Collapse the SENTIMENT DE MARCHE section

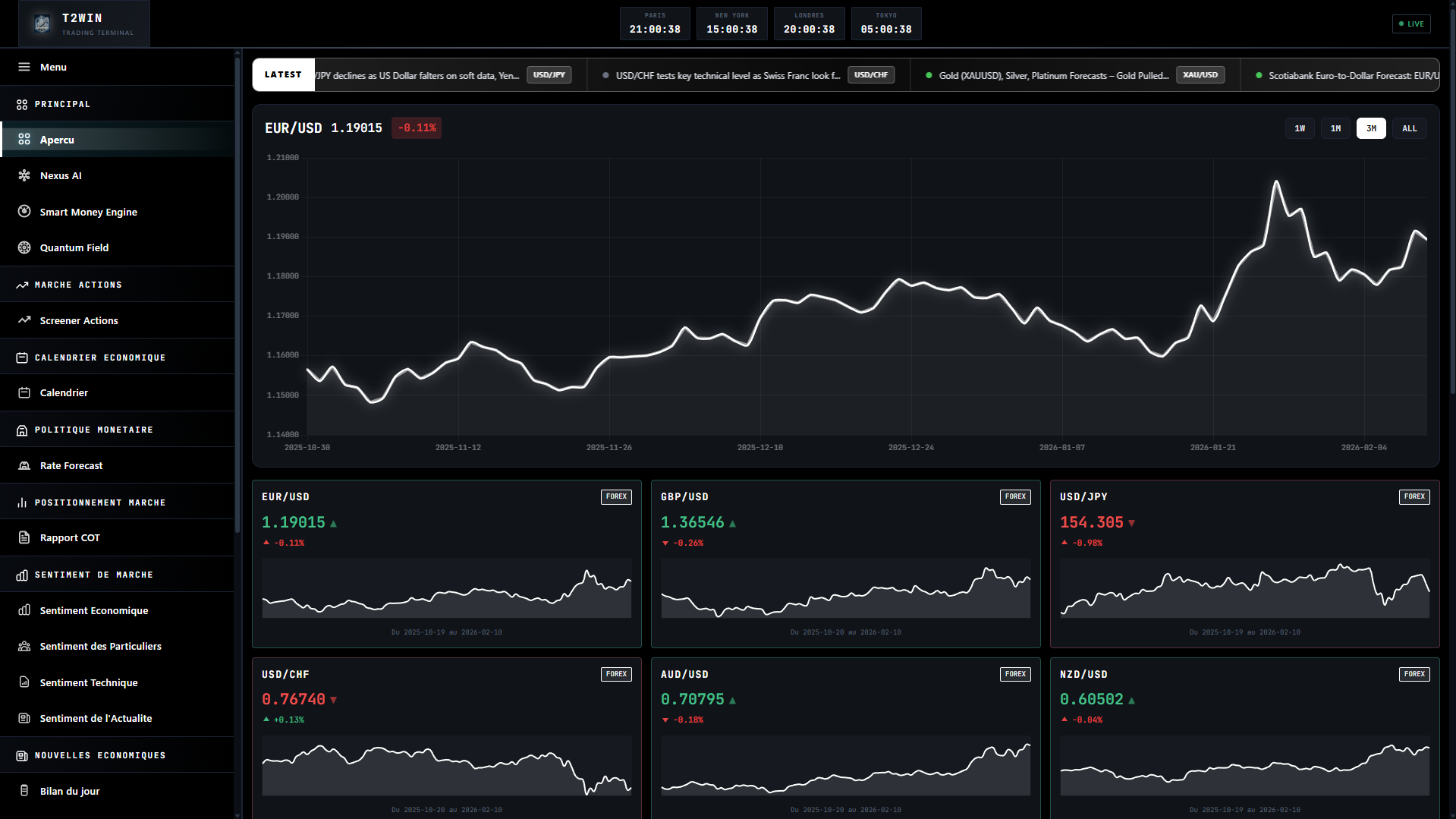(93, 575)
